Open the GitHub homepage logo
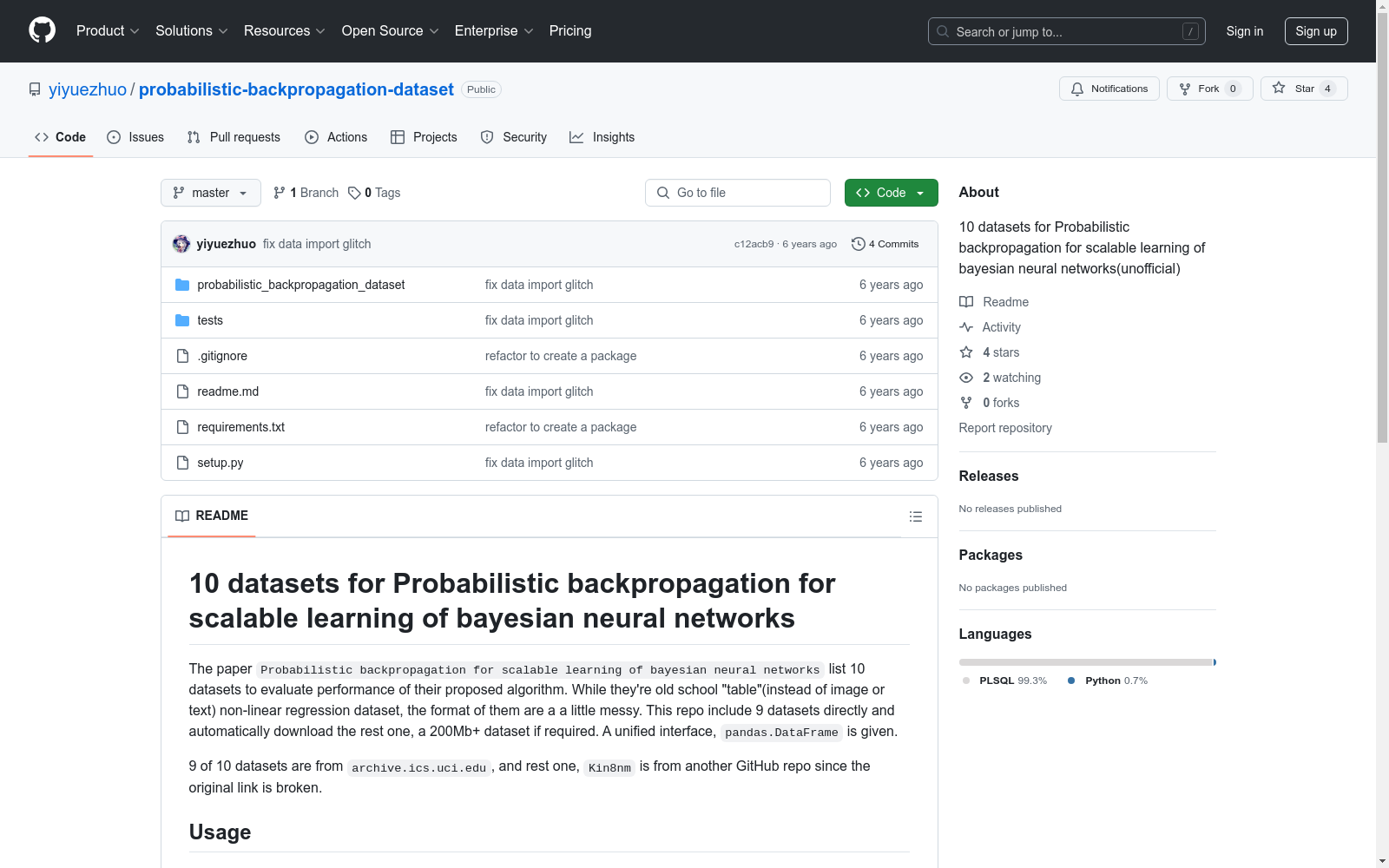Screen dimensions: 1389x868 click(42, 30)
